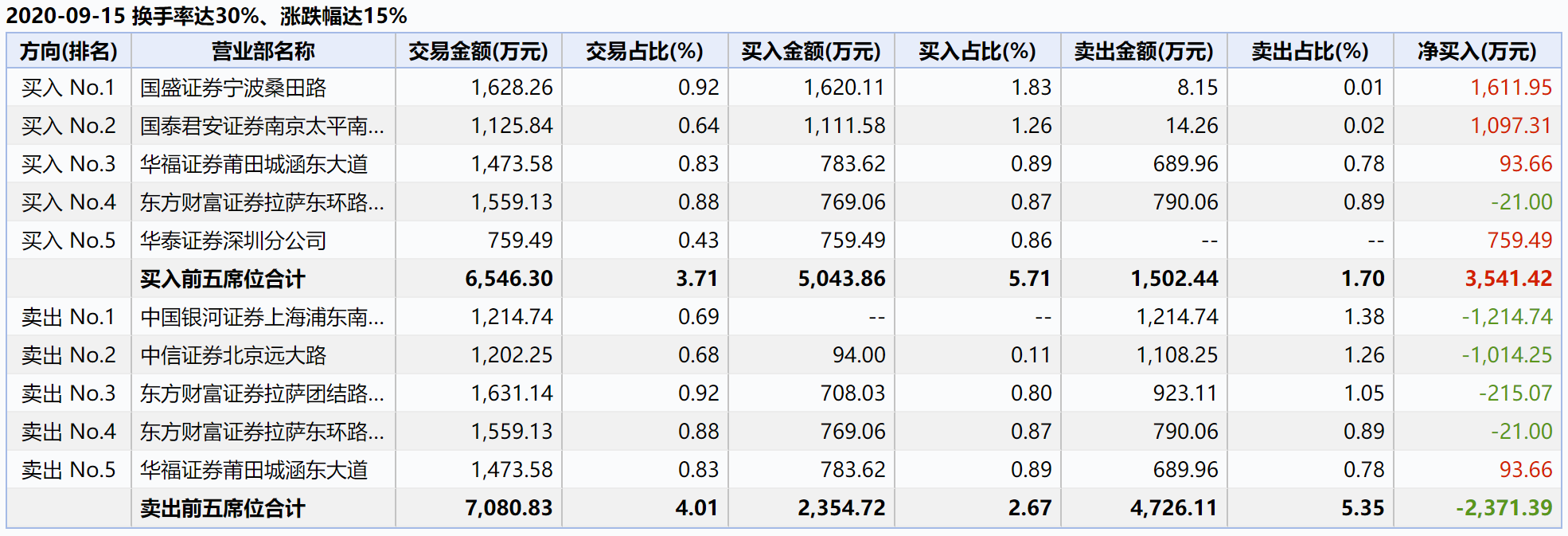Image resolution: width=1568 pixels, height=536 pixels.
Task: Click the sell amount 14.26
Action: (1192, 126)
